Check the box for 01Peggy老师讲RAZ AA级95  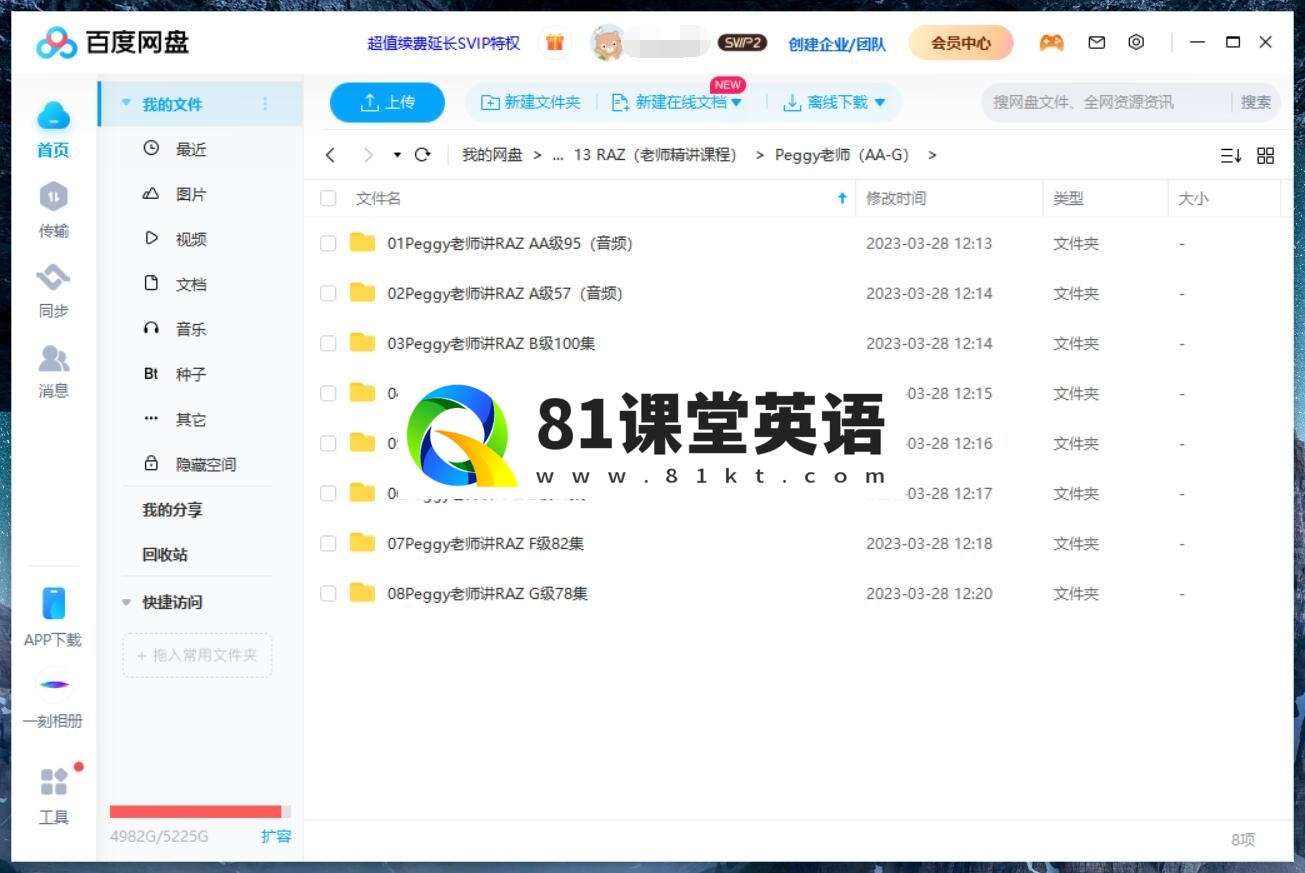(328, 243)
